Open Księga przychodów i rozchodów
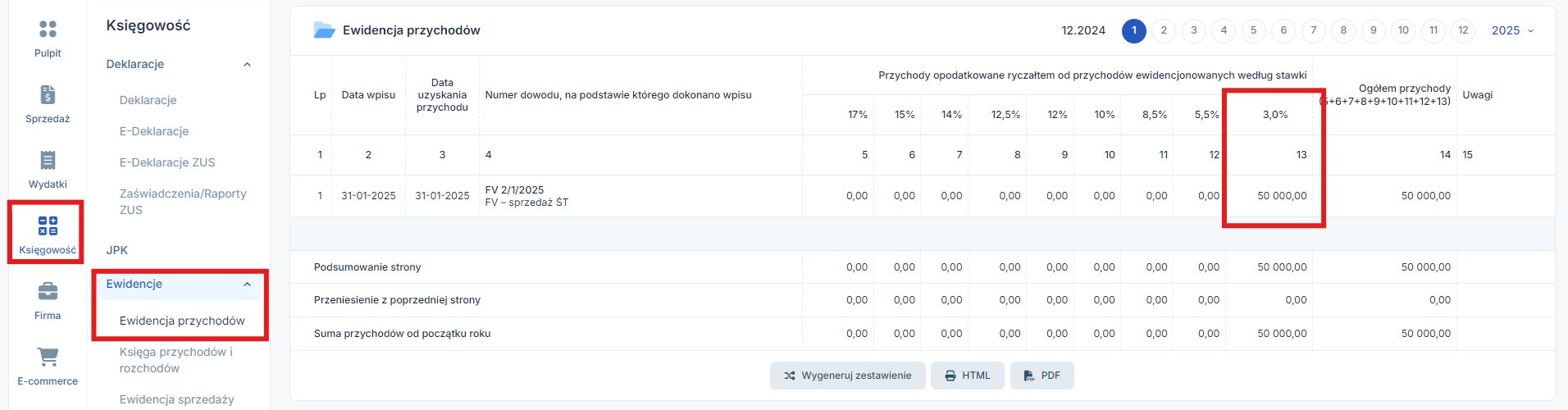This screenshot has height=410, width=1568. [x=176, y=360]
